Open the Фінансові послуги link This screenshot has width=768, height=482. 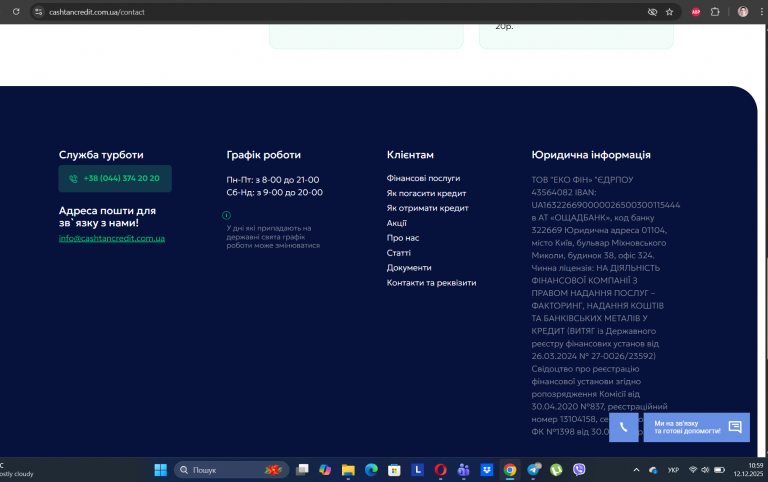(x=423, y=178)
